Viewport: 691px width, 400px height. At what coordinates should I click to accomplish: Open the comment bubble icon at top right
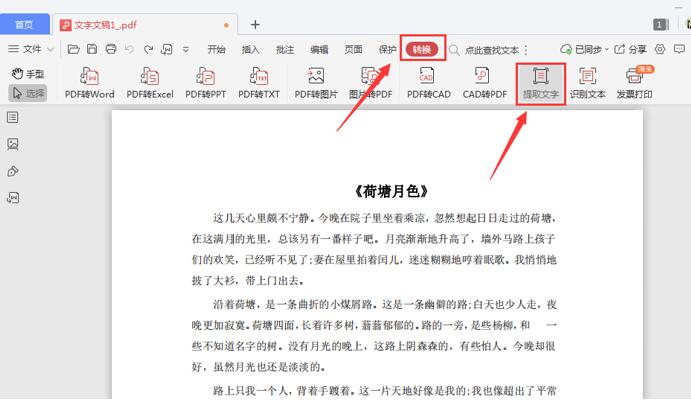point(679,49)
